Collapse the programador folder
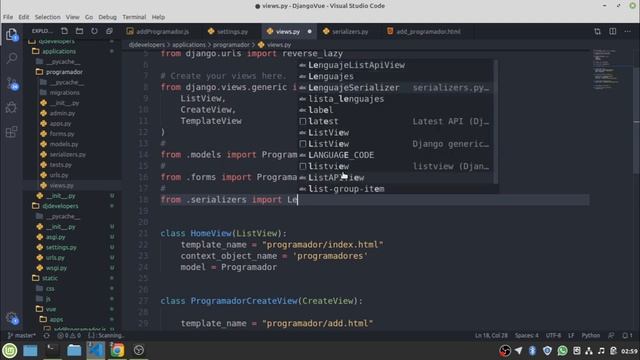 (64, 72)
